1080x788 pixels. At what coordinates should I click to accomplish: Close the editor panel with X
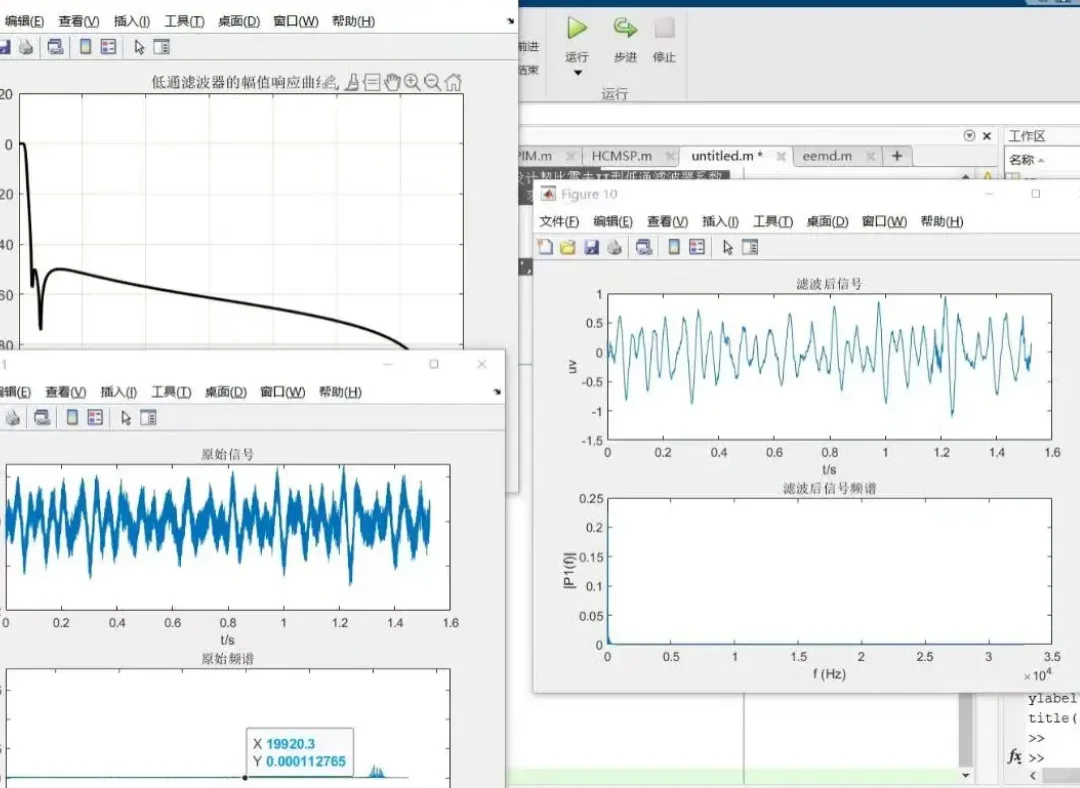(986, 136)
